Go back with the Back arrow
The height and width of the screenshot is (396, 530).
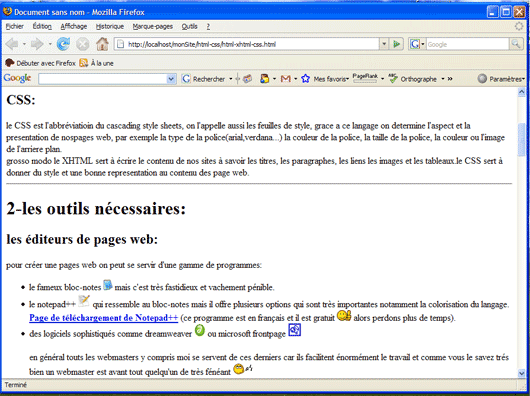coord(12,44)
